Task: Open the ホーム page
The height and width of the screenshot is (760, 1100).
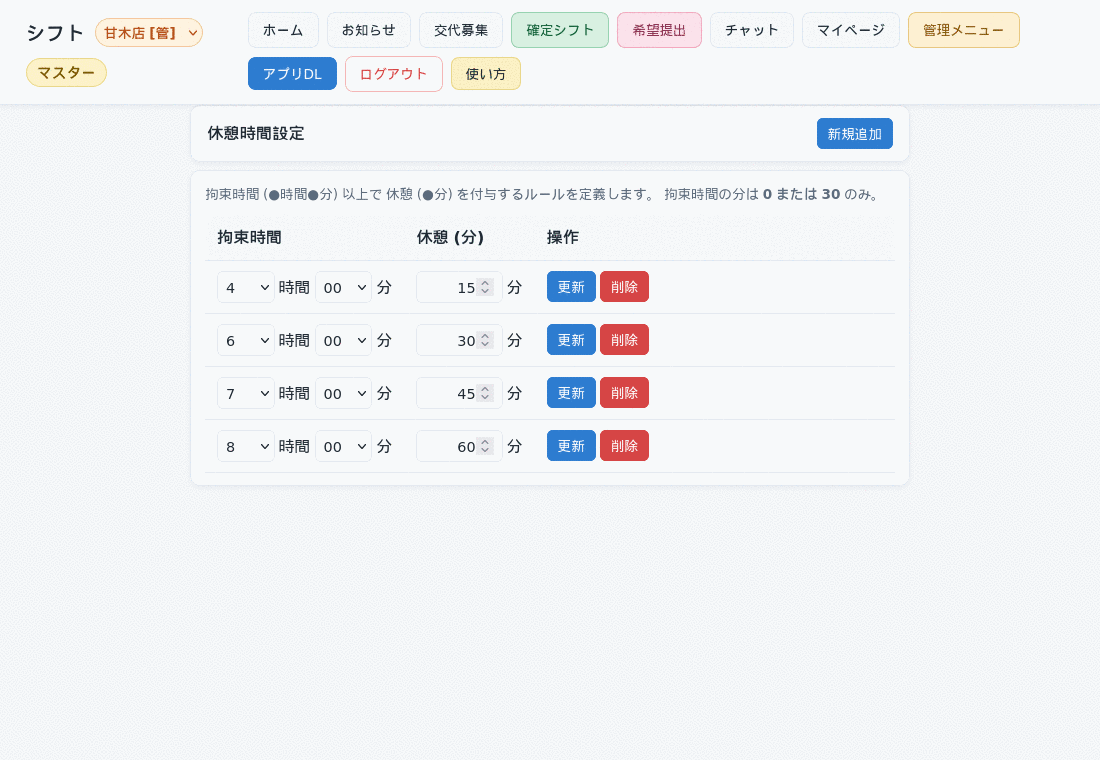Action: tap(283, 30)
